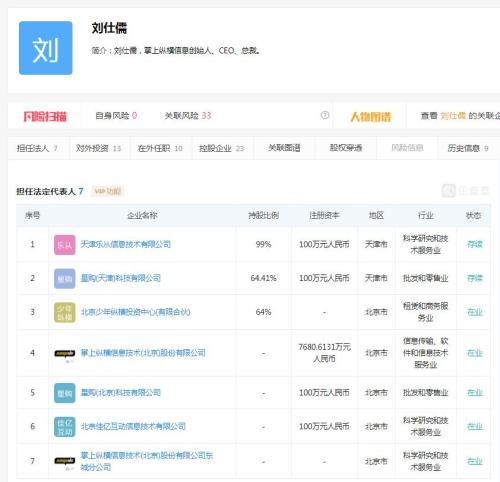Click the name heading 刘仕儒
The image size is (500, 482).
pos(109,28)
